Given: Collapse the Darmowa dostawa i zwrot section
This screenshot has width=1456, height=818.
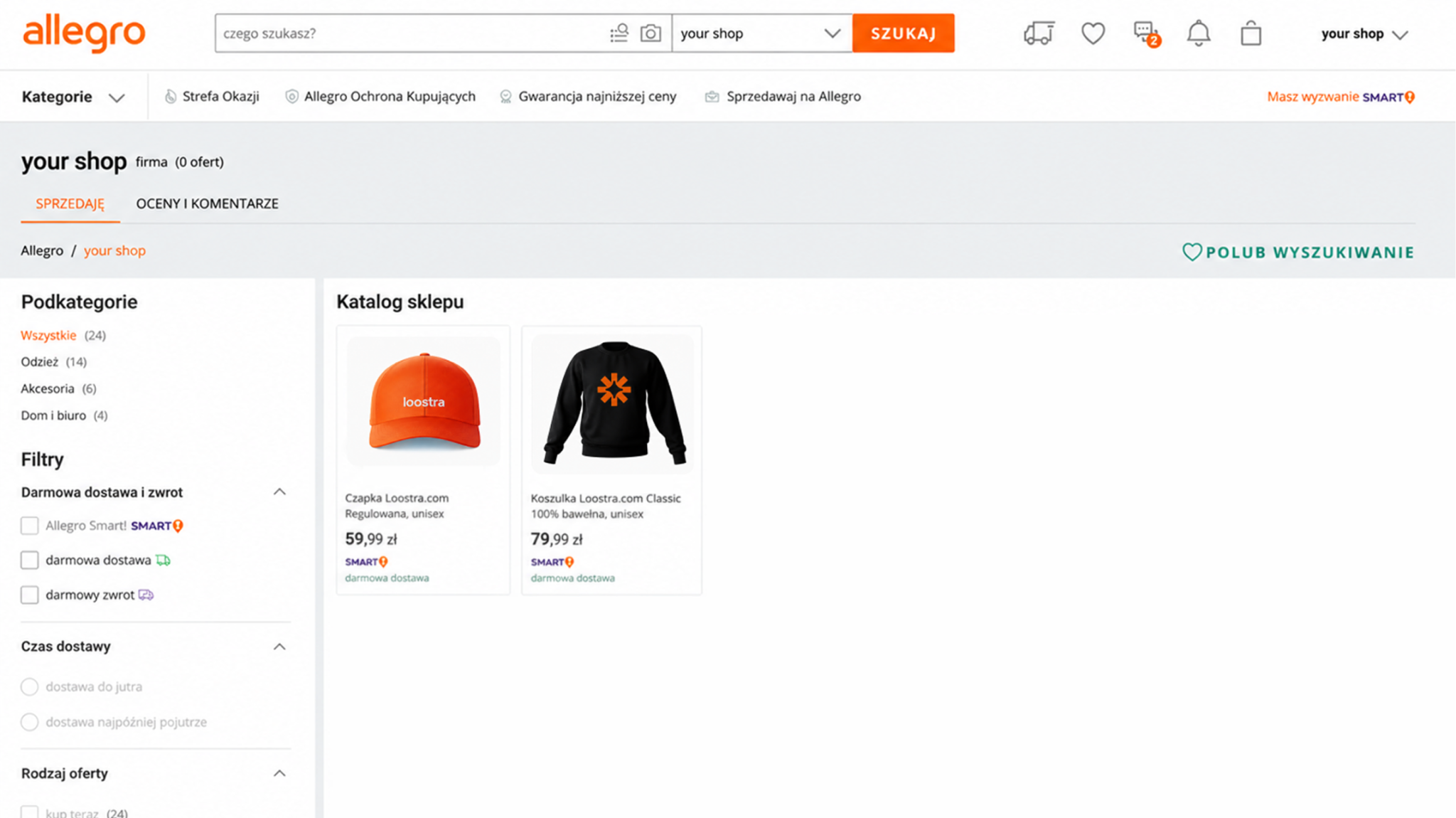Looking at the screenshot, I should pyautogui.click(x=279, y=492).
